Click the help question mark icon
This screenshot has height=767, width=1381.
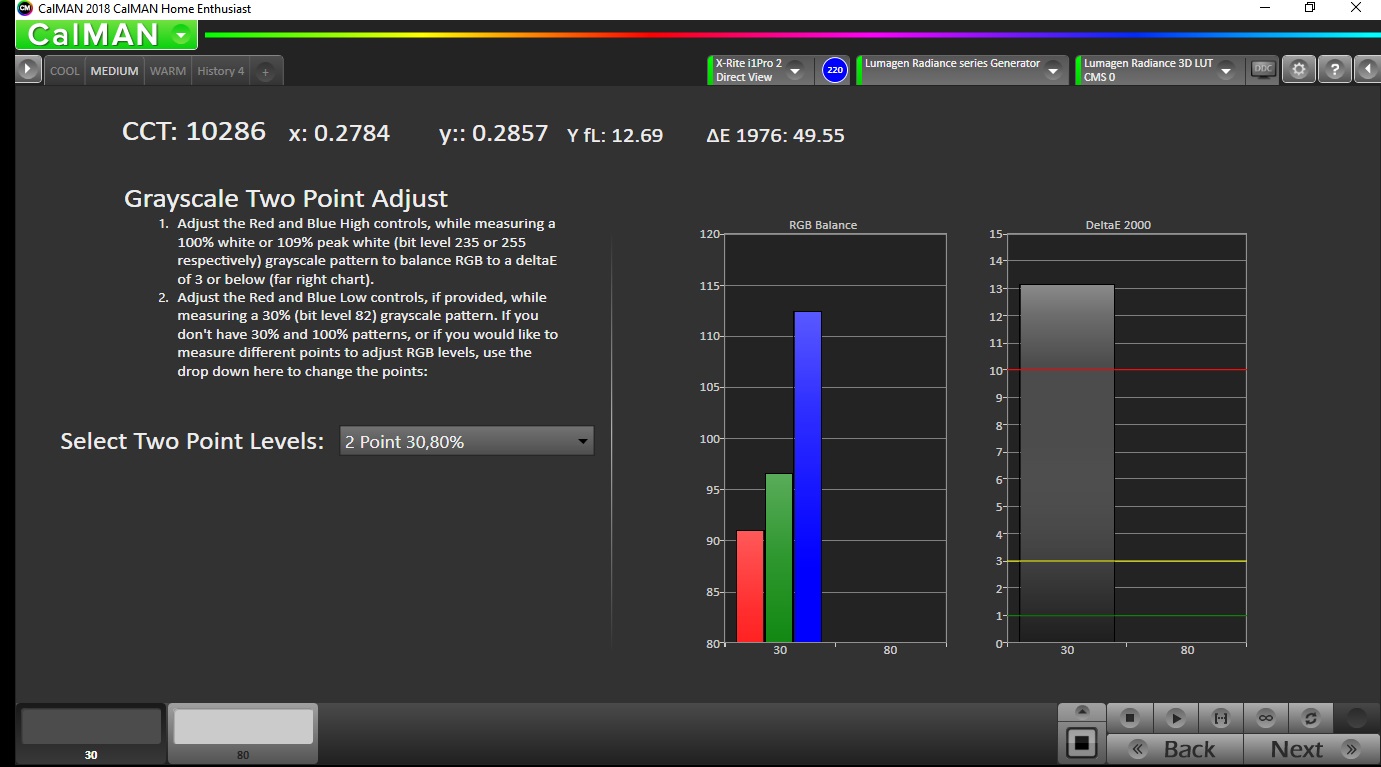[1334, 70]
